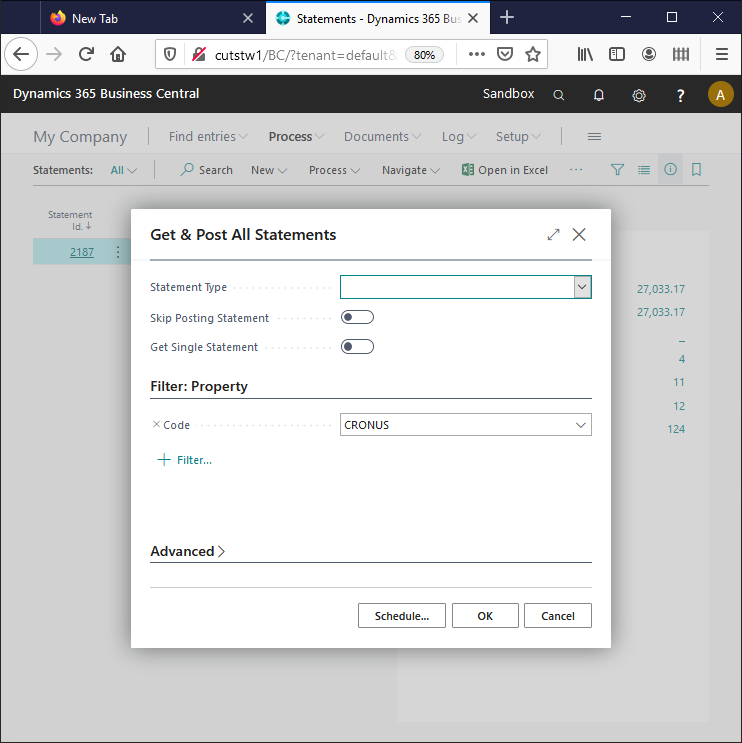
Task: Toggle Skip Posting Statement switch
Action: (357, 317)
